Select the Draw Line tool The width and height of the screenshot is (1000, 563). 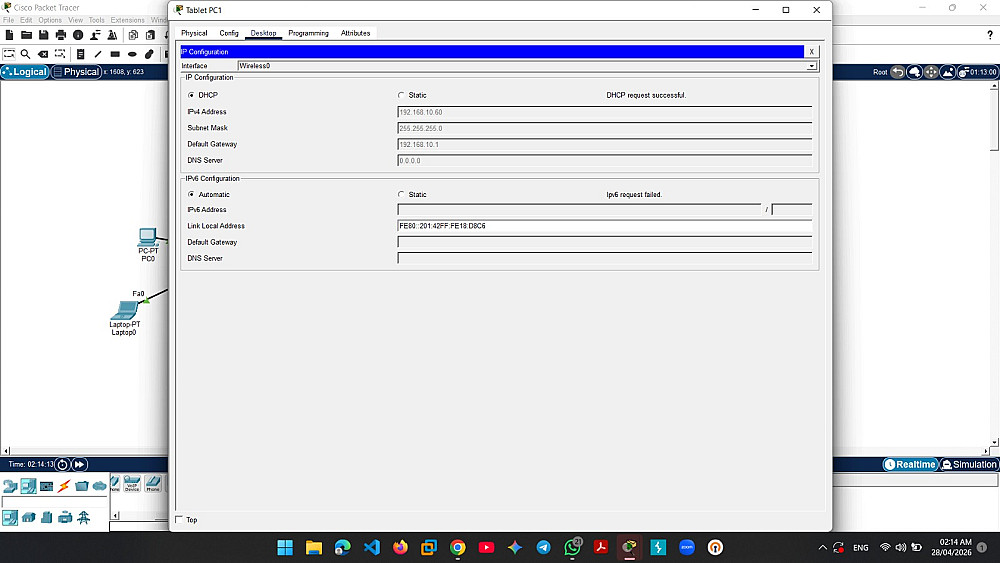(x=98, y=54)
